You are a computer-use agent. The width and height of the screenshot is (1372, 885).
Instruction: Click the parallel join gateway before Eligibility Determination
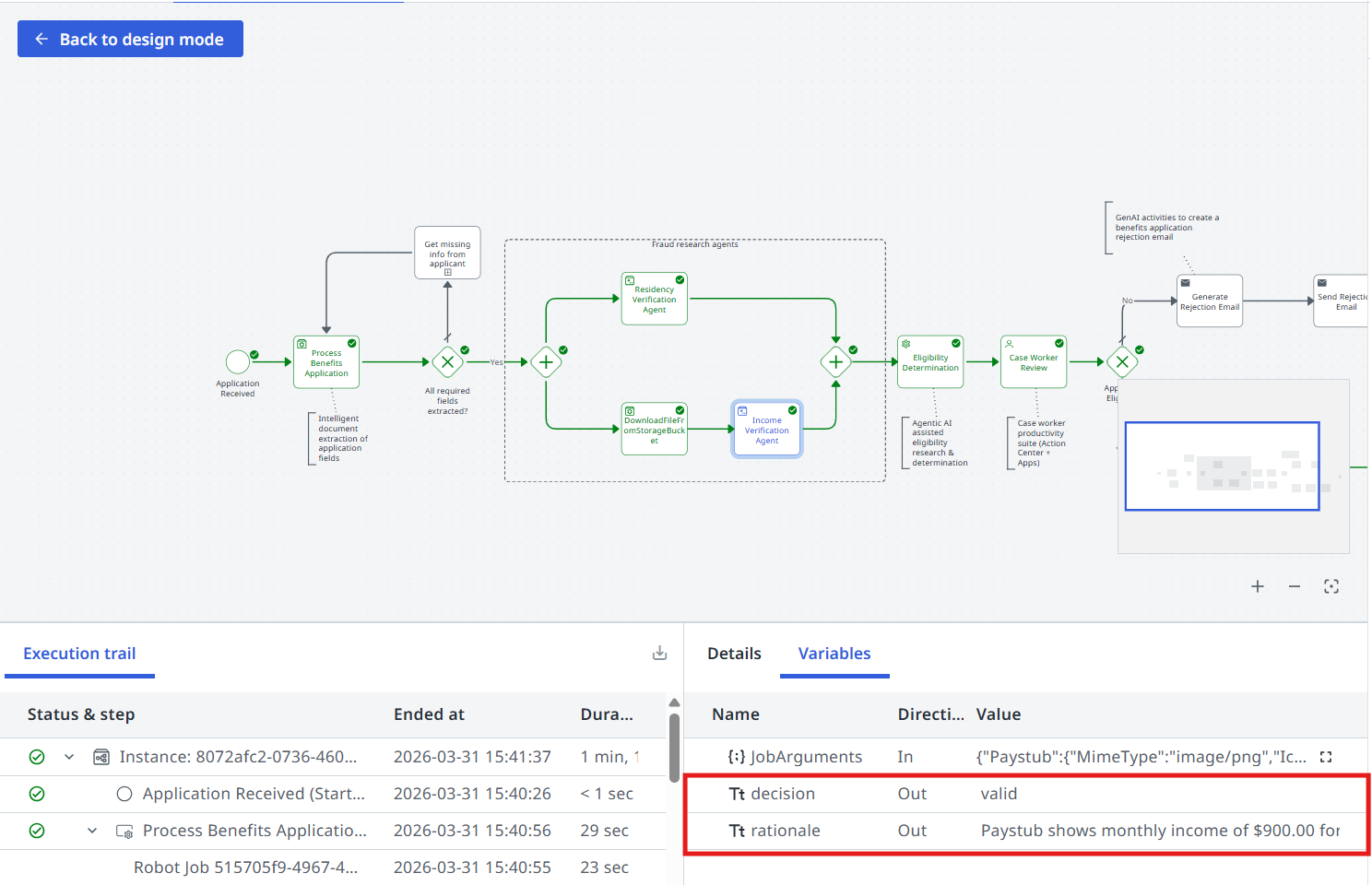[x=836, y=362]
